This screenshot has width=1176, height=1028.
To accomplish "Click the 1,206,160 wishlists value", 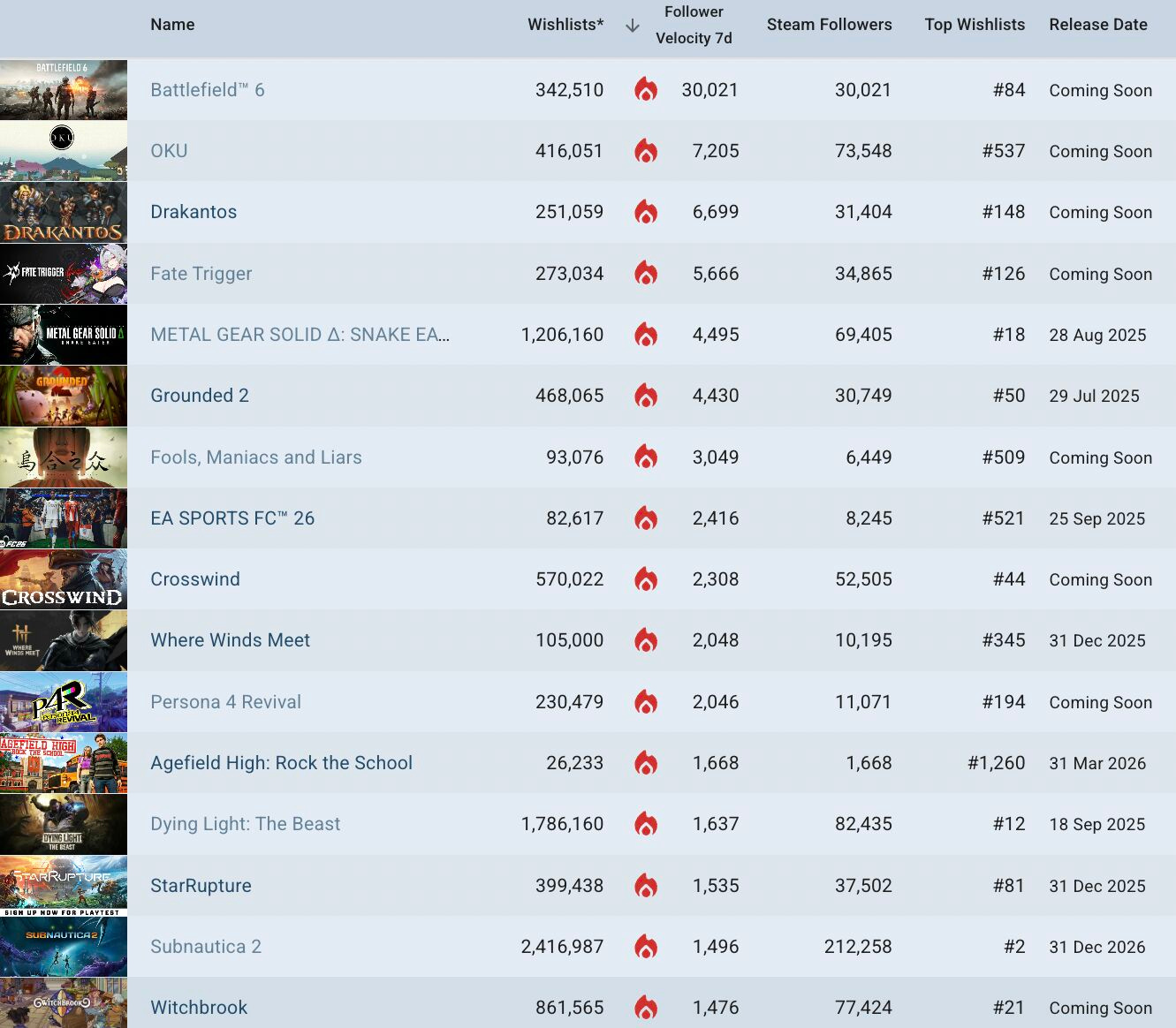I will click(x=563, y=335).
